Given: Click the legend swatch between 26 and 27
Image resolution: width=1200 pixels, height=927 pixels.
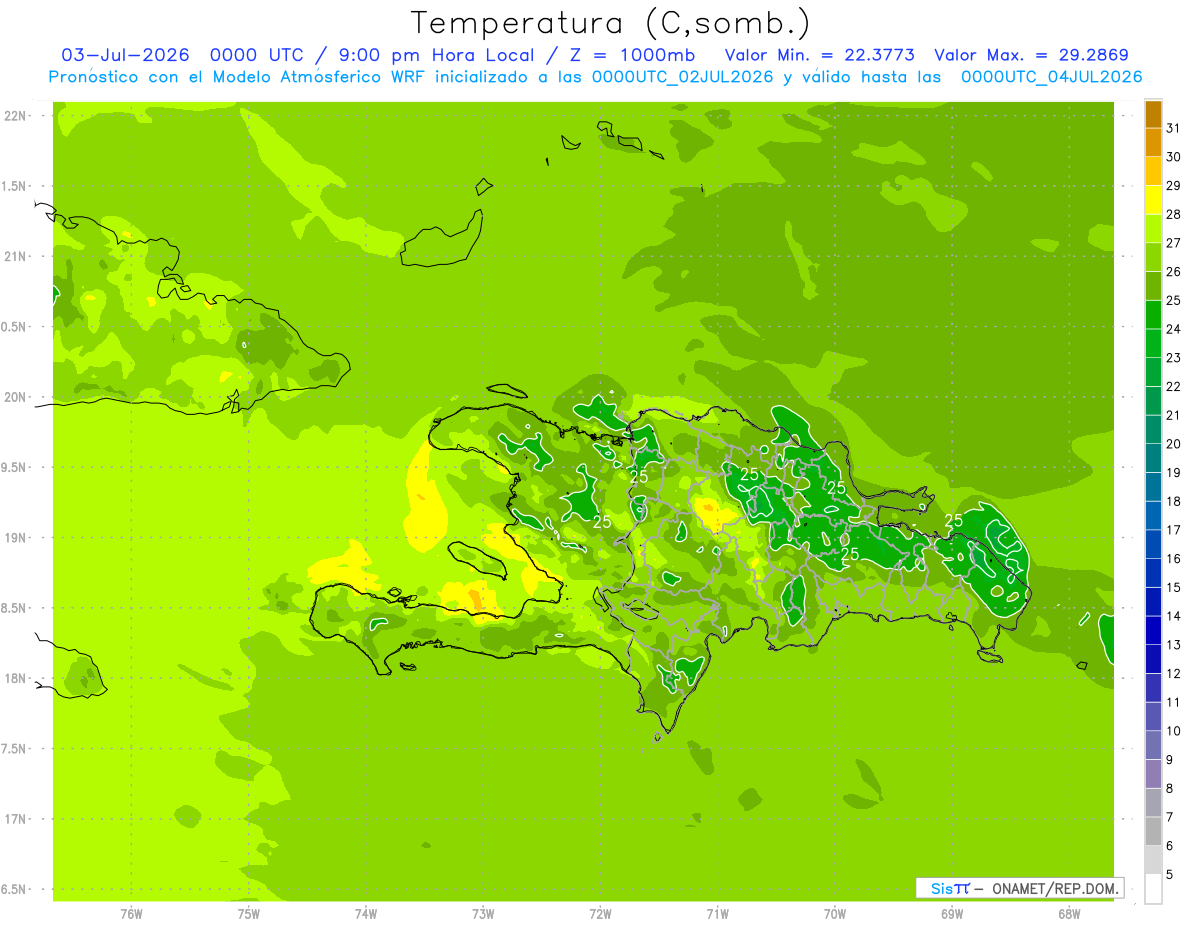Looking at the screenshot, I should (x=1153, y=258).
